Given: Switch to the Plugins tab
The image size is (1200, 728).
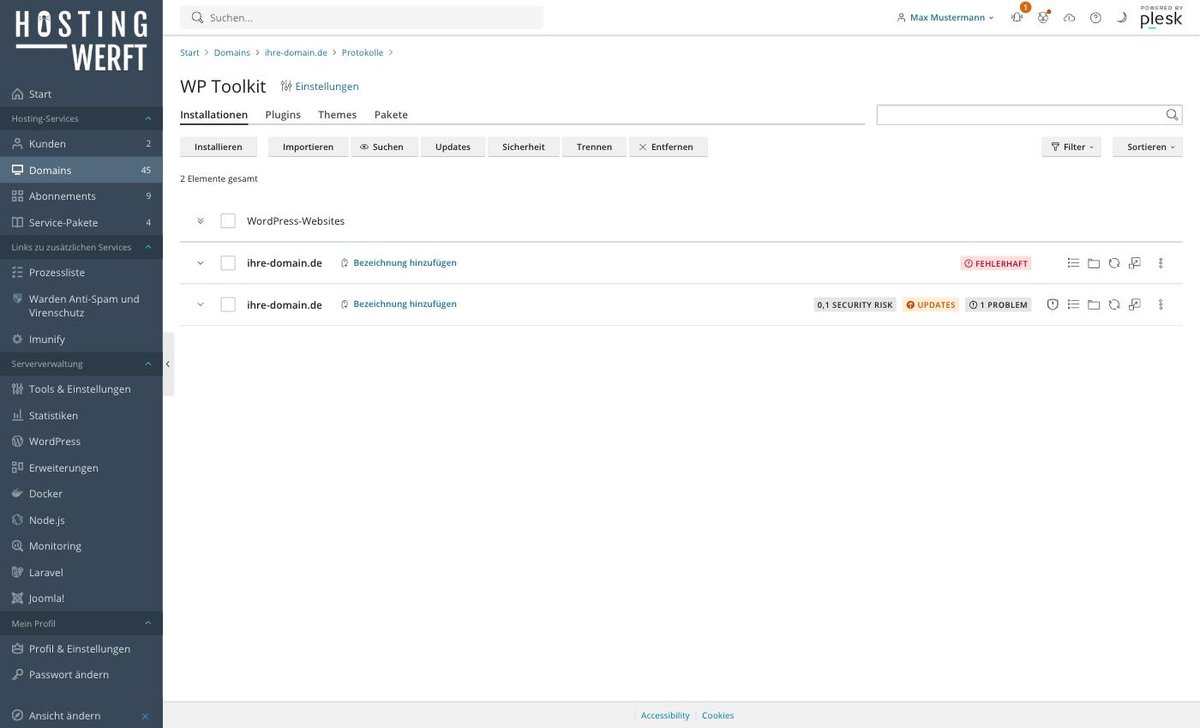Looking at the screenshot, I should click(283, 115).
